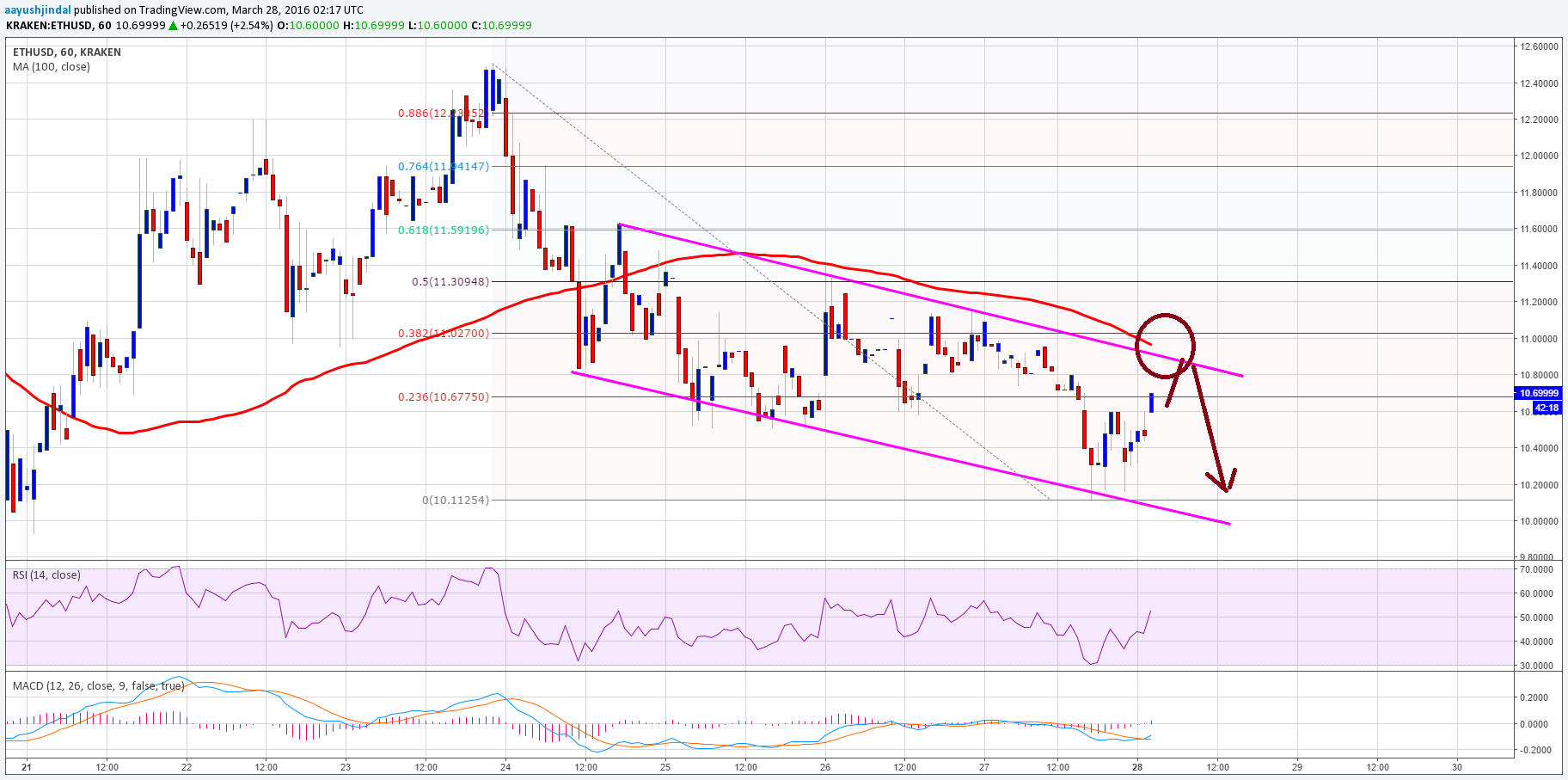Click the 0.0000 MACD axis value

click(x=1534, y=724)
